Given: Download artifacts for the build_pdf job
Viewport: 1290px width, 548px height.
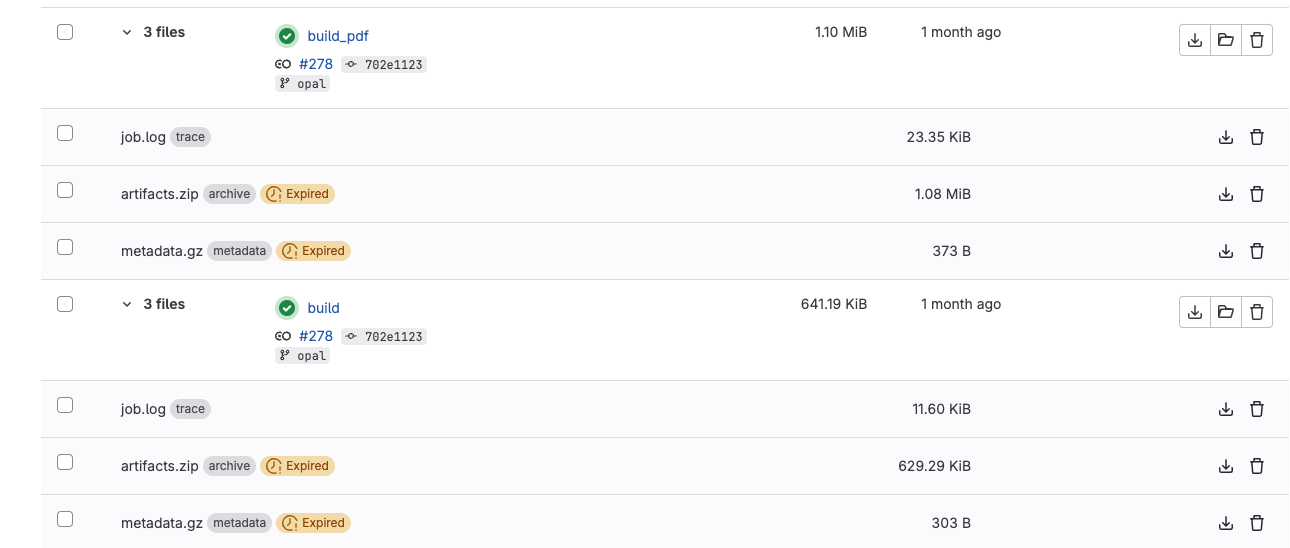Looking at the screenshot, I should [1194, 41].
